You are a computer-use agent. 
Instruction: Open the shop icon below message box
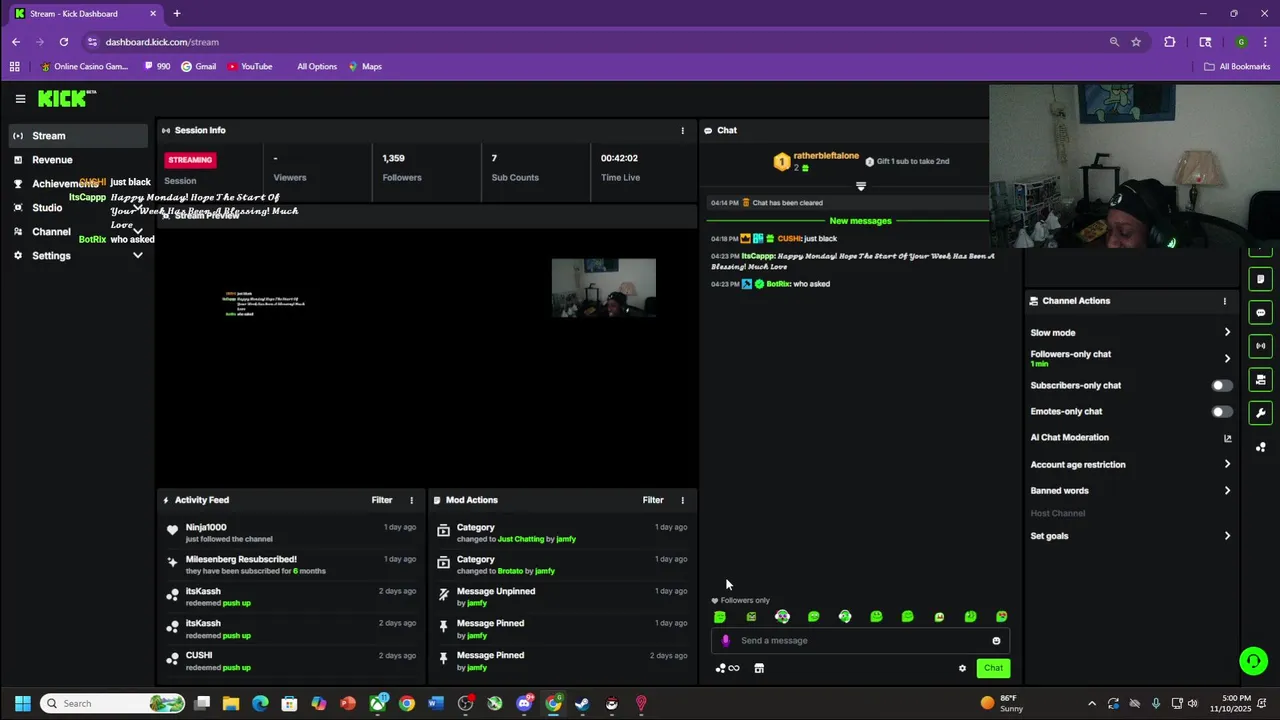click(x=759, y=668)
